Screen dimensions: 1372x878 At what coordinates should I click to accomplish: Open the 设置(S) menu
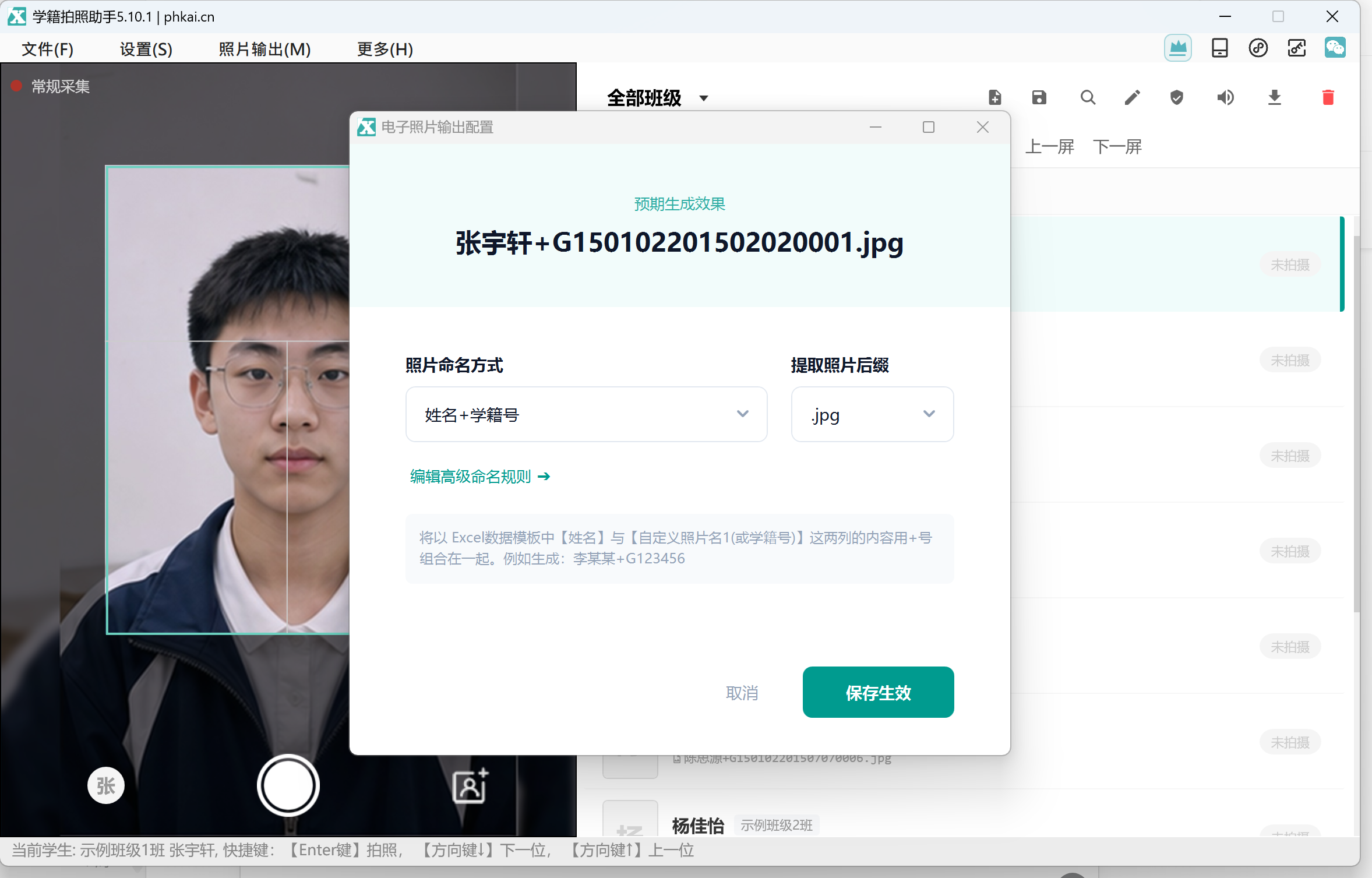146,49
